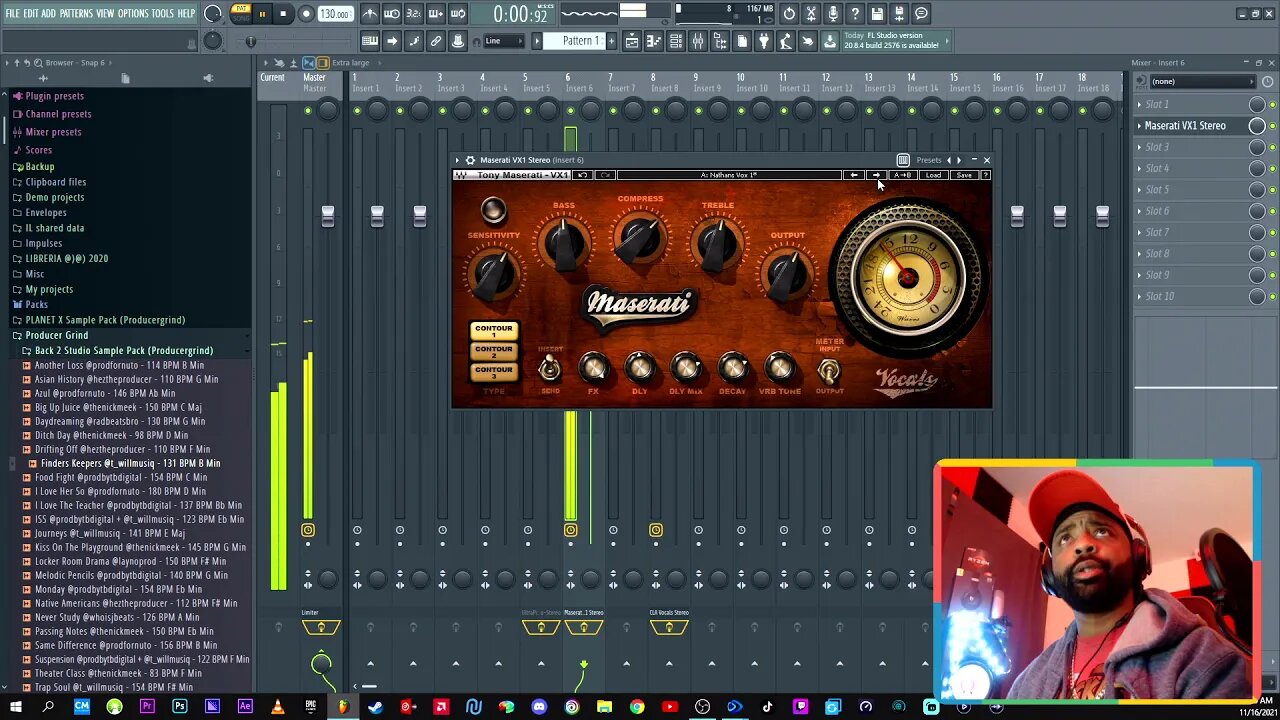Toggle wait for input before playing
Screen dimensions: 1280x720
(x=392, y=14)
